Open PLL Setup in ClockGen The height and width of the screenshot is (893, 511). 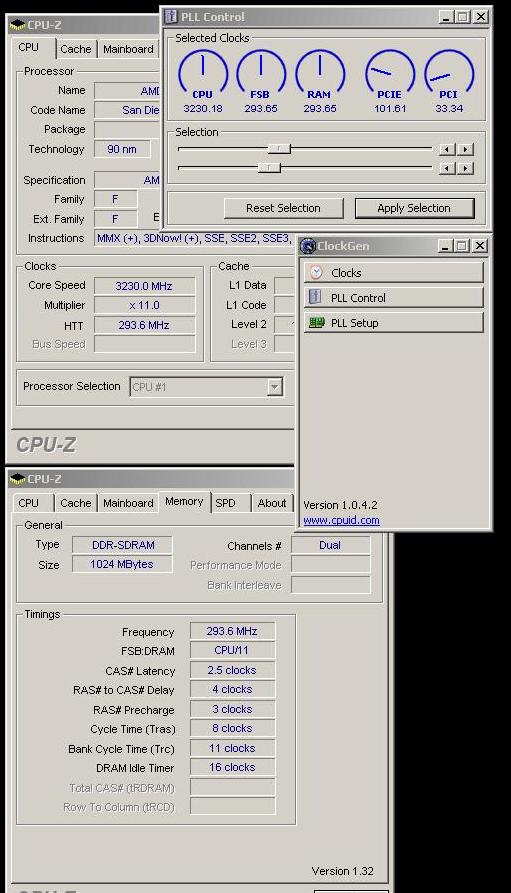[394, 323]
